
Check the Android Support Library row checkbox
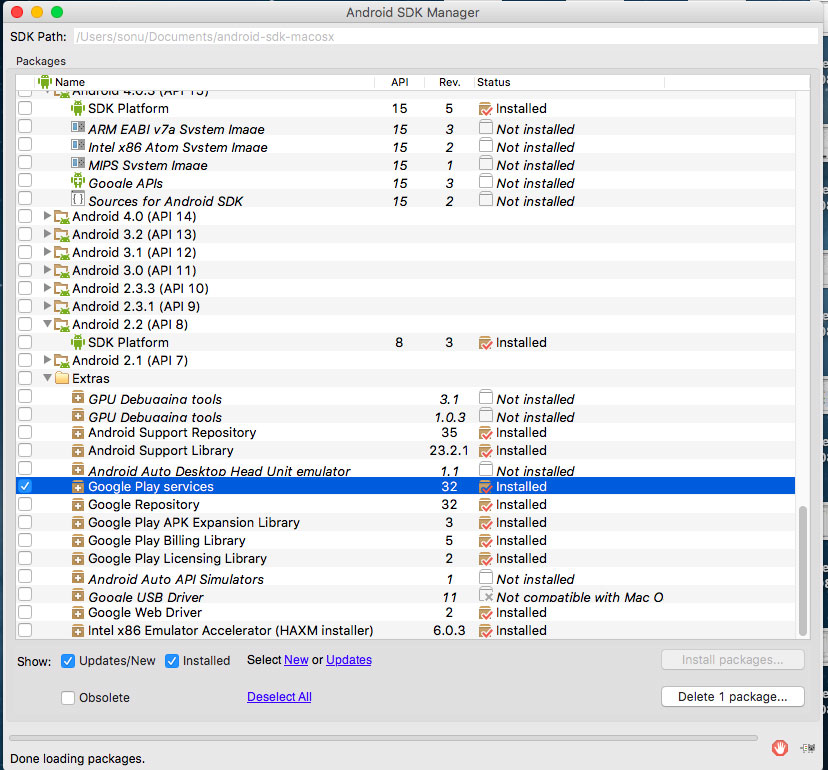[x=24, y=450]
